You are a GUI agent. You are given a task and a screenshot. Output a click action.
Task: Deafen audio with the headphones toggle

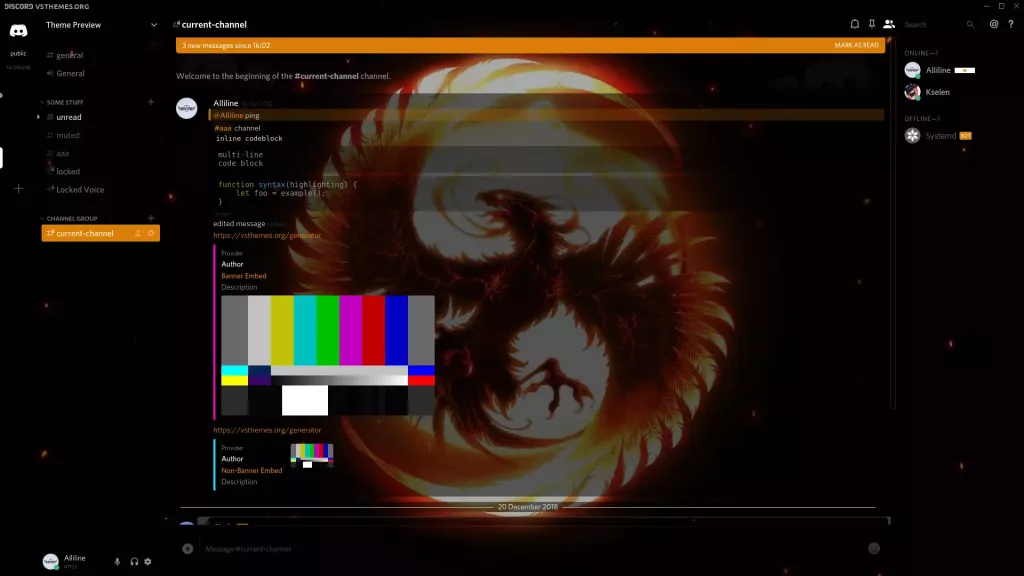coord(134,562)
